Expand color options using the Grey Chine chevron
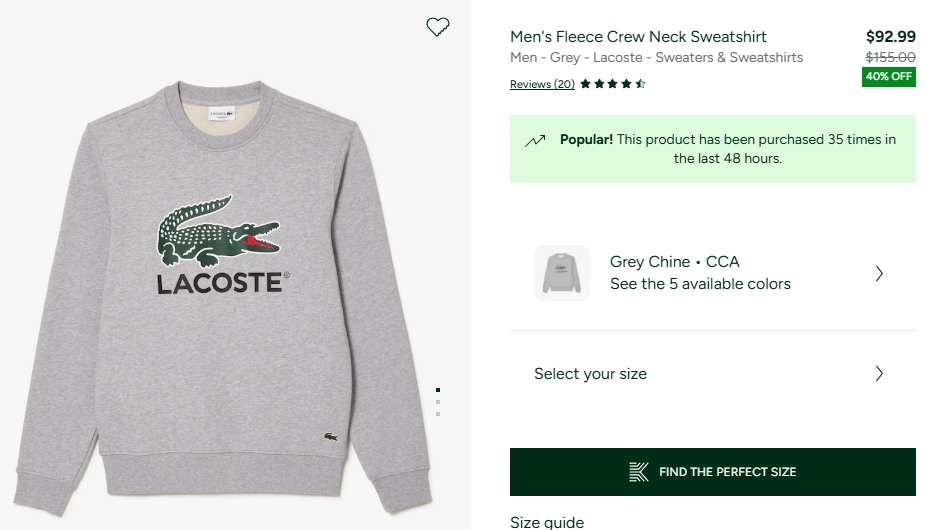The height and width of the screenshot is (530, 931). (879, 273)
